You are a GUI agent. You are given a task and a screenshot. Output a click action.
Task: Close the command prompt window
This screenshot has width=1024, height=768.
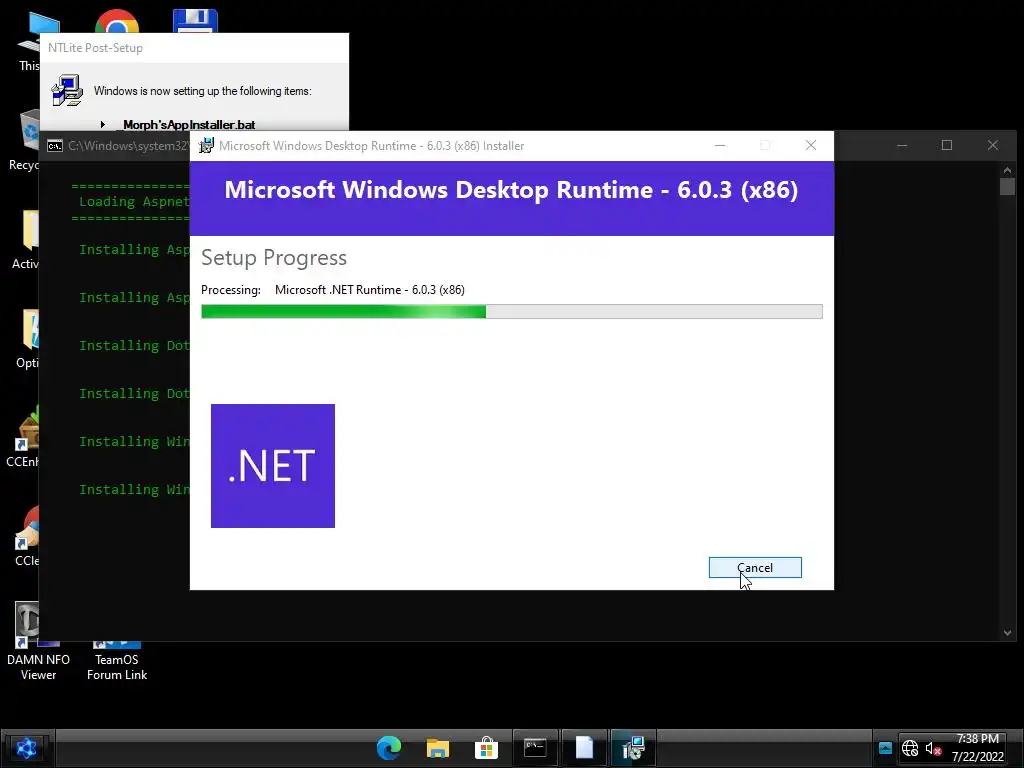click(x=993, y=145)
